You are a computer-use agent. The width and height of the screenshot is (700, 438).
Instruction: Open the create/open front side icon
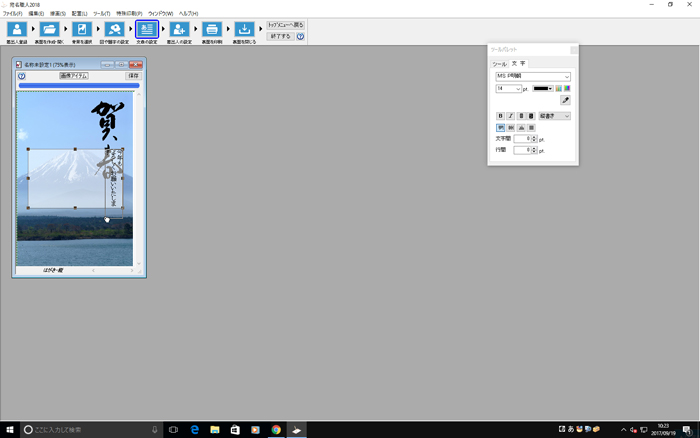pyautogui.click(x=49, y=31)
